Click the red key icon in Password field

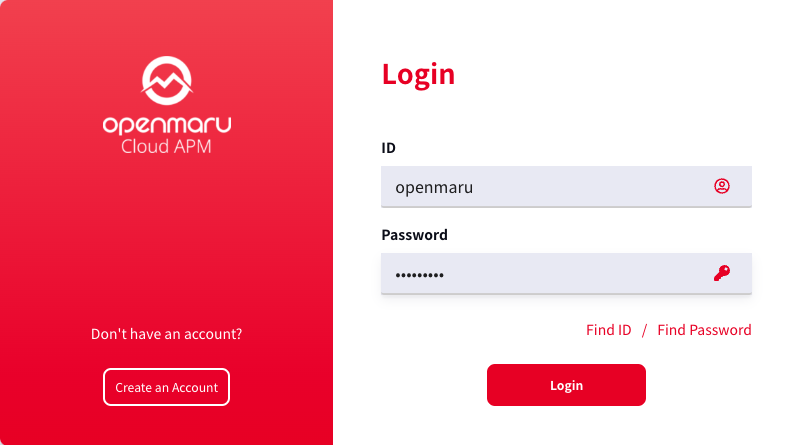coord(722,273)
